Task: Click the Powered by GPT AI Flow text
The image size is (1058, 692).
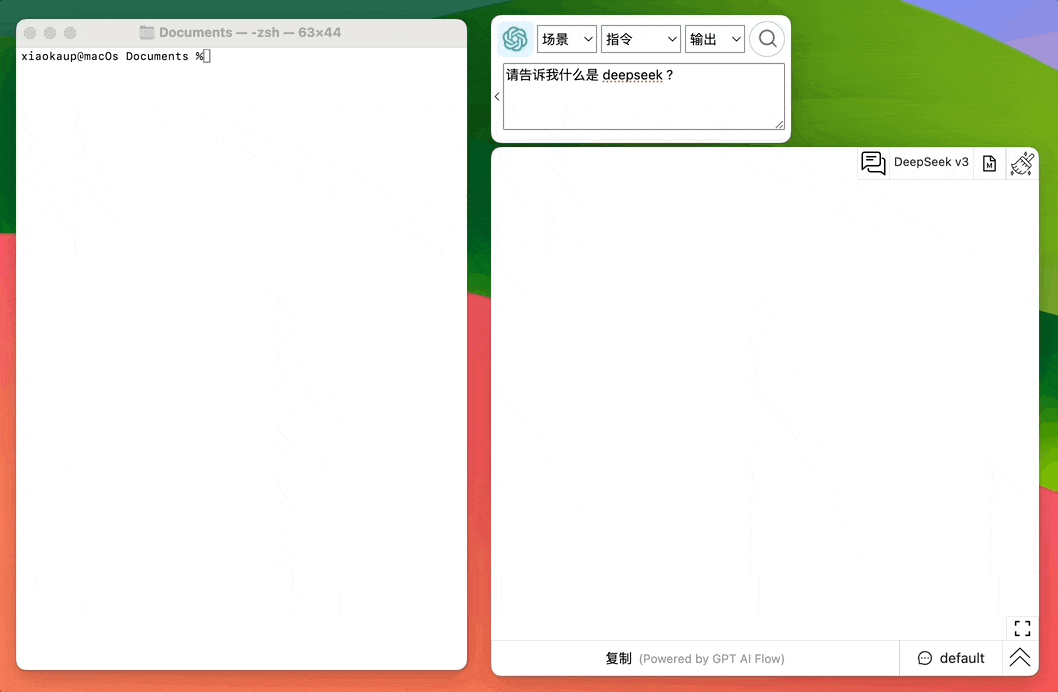Action: [712, 659]
